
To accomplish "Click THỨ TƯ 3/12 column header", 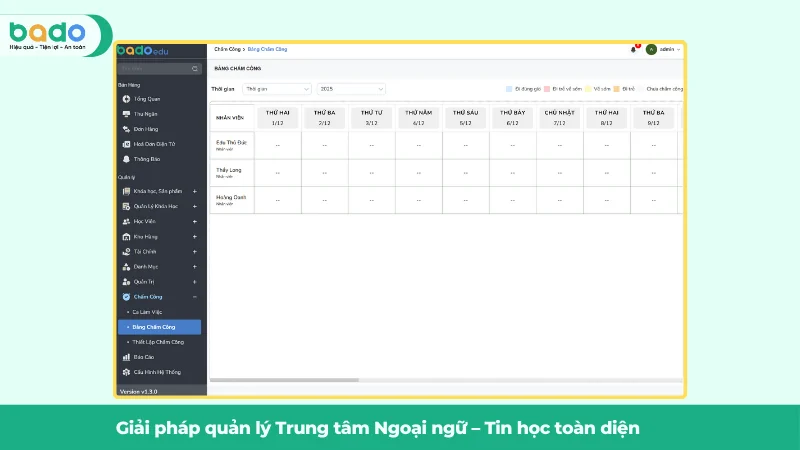I will (x=371, y=118).
